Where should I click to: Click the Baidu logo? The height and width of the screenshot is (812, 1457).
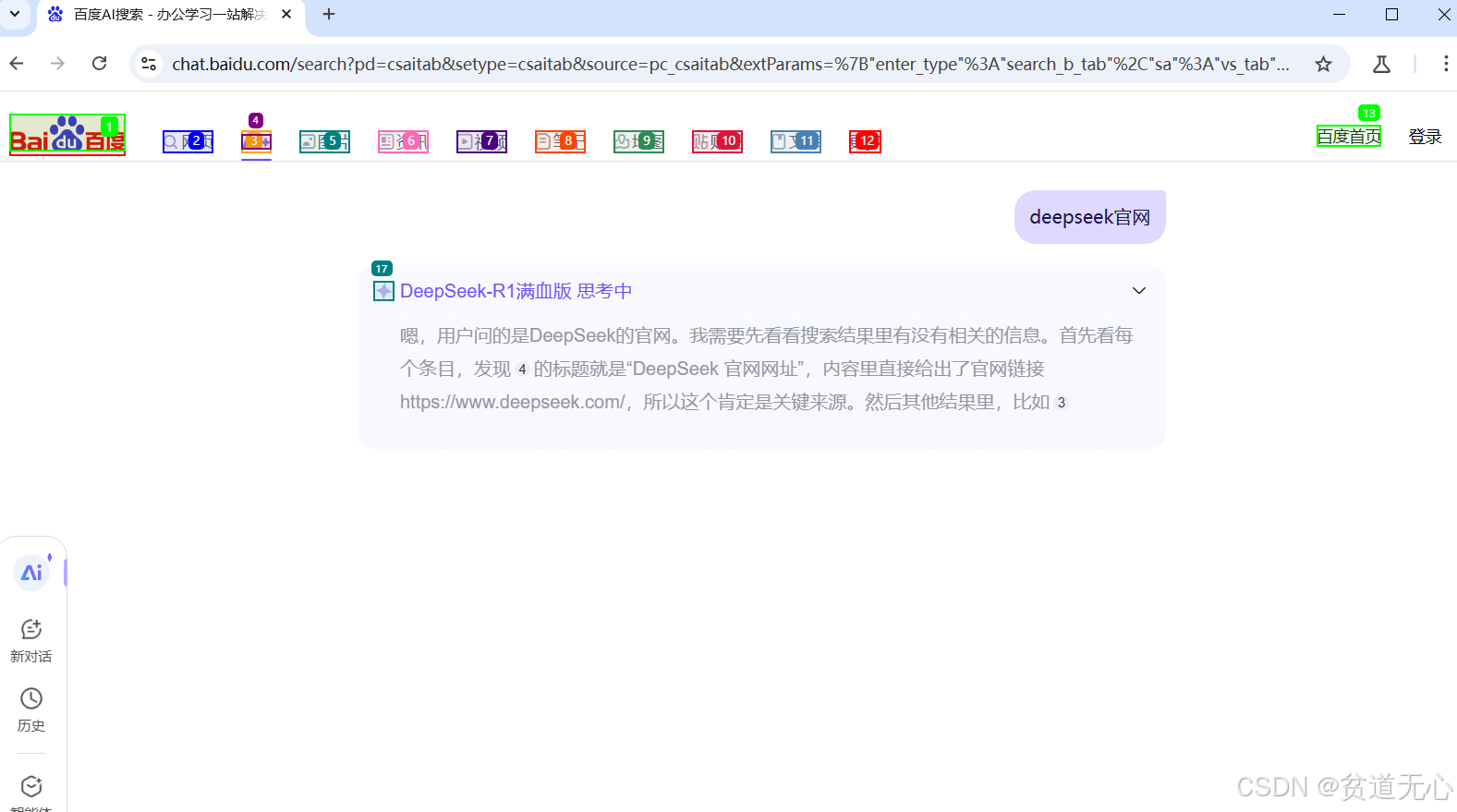(x=67, y=135)
